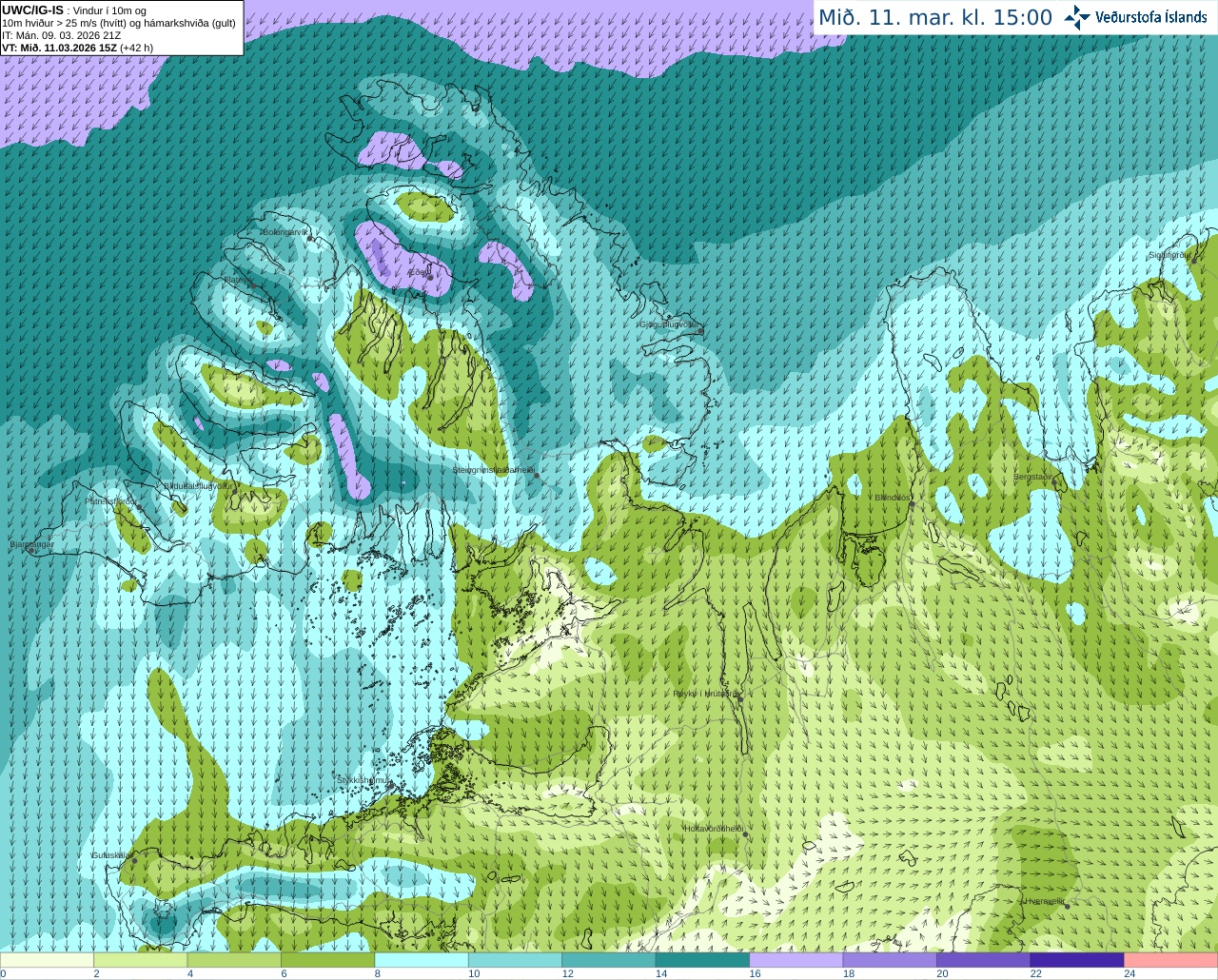Image resolution: width=1218 pixels, height=980 pixels.
Task: Click the Hveravellir station label
Action: [x=1045, y=901]
